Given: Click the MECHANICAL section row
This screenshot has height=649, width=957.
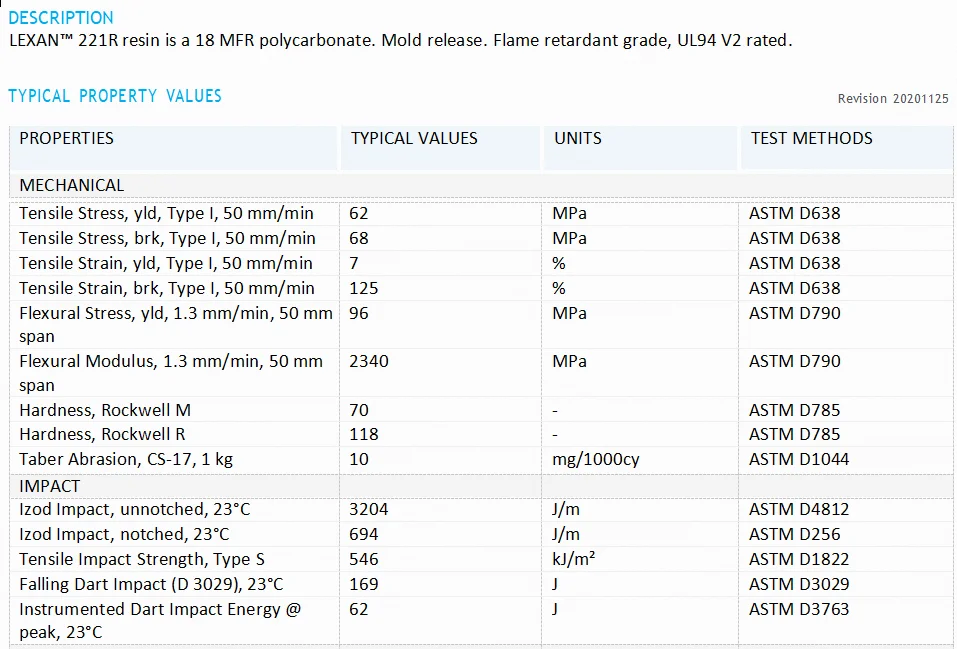Looking at the screenshot, I should 72,186.
